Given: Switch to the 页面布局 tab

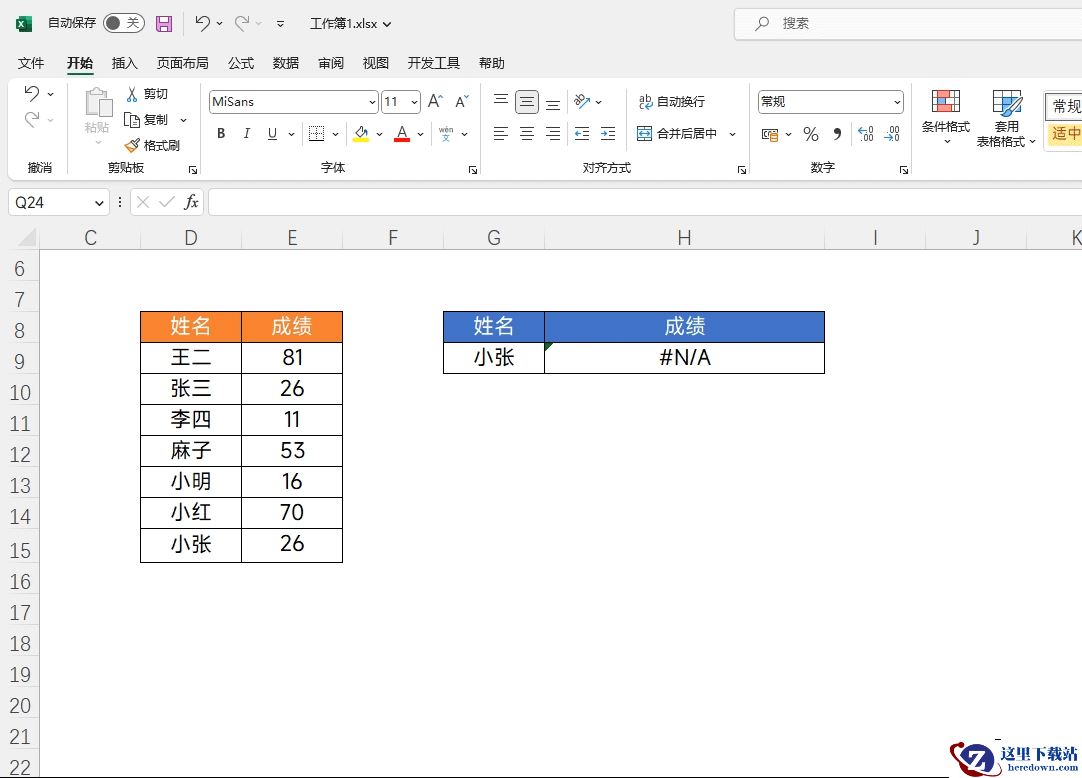Looking at the screenshot, I should coord(182,63).
